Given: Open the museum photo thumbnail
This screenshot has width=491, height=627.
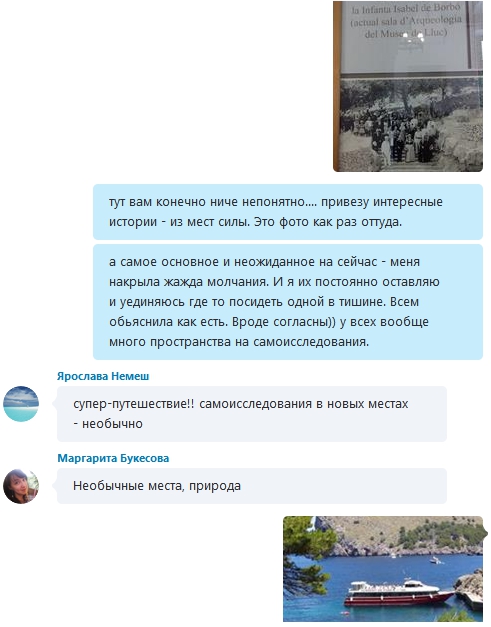Looking at the screenshot, I should coord(408,86).
